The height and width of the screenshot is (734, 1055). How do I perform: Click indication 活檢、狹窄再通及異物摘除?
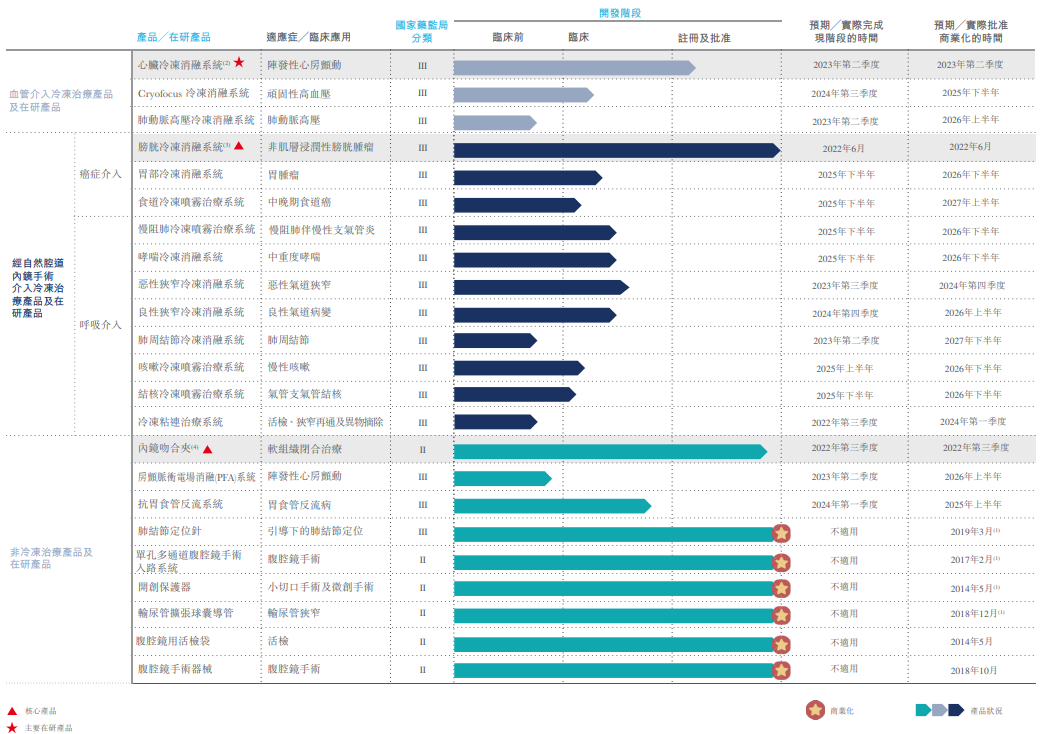point(326,422)
